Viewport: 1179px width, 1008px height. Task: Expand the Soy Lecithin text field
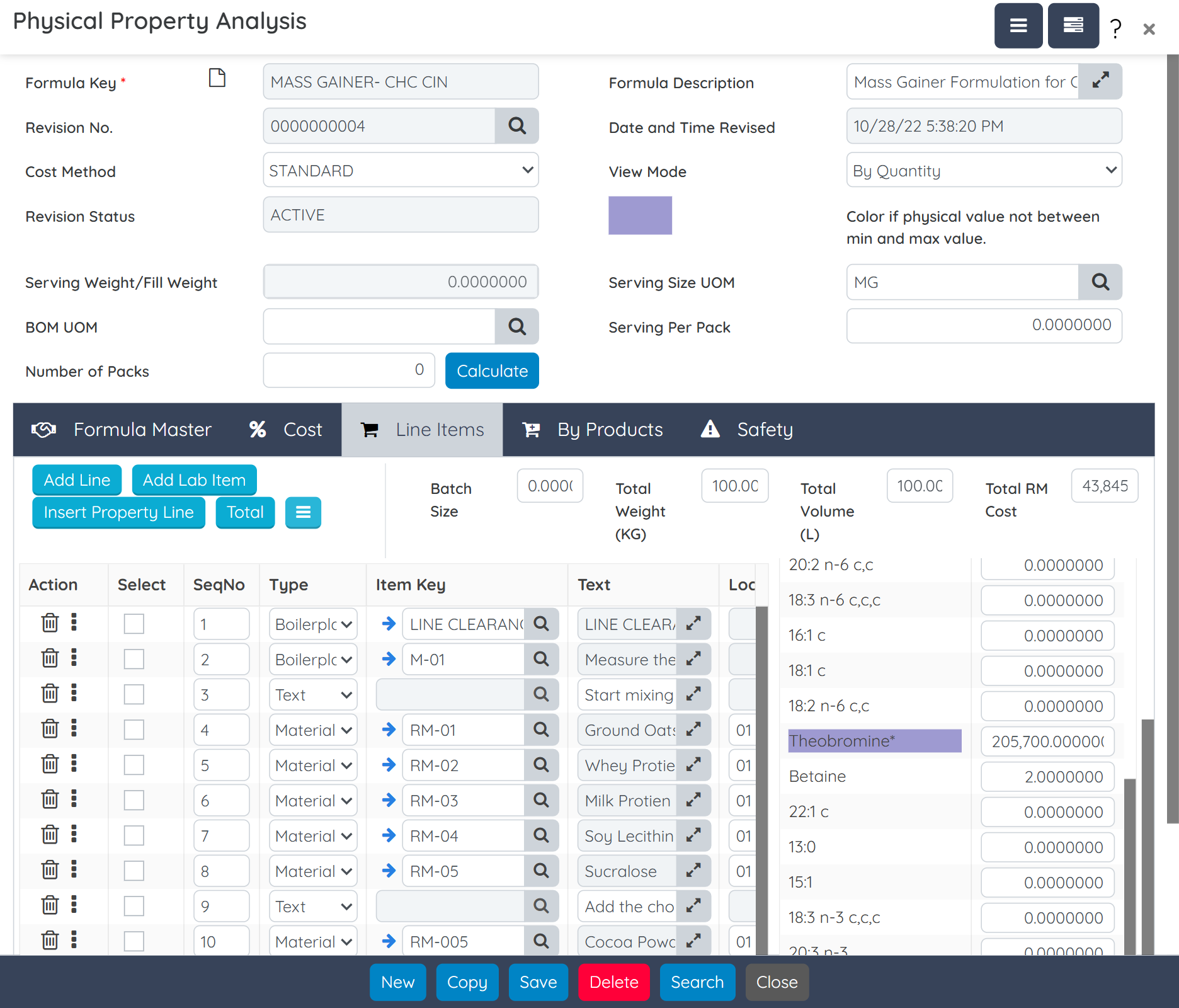pyautogui.click(x=693, y=835)
